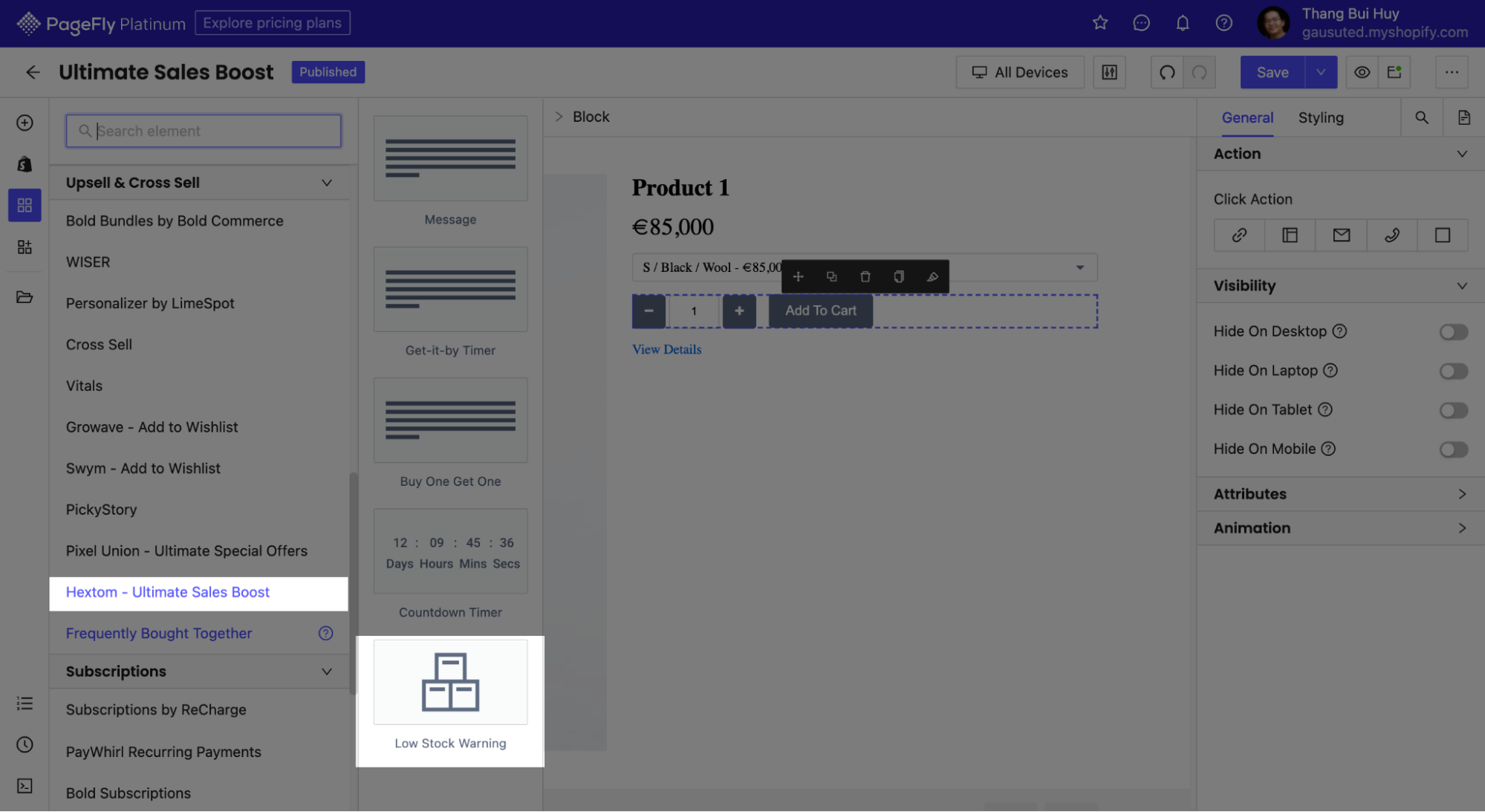Image resolution: width=1485 pixels, height=812 pixels.
Task: Open the document icon in inspector panel
Action: [x=1463, y=117]
